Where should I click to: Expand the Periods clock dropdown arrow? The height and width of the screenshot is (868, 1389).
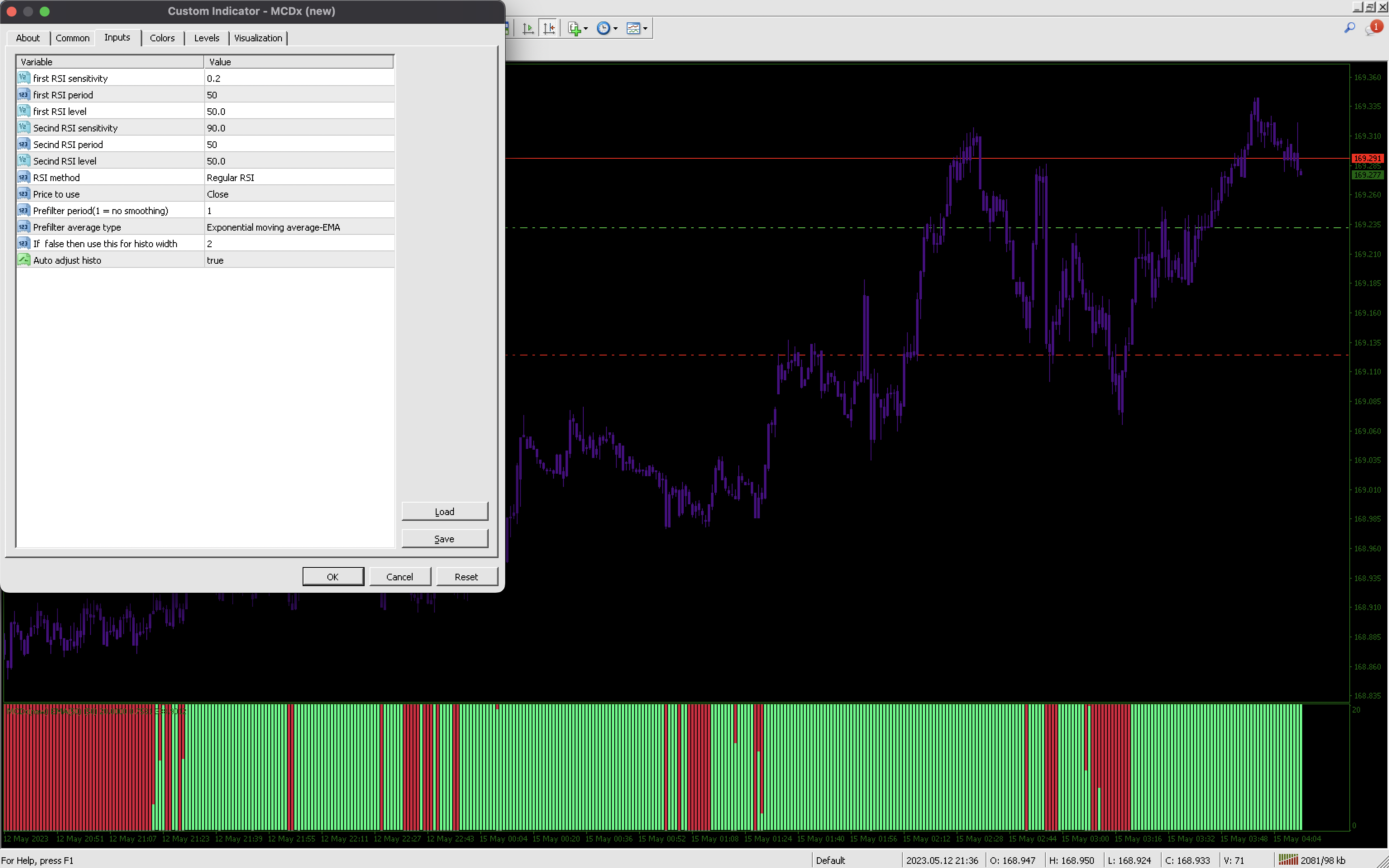click(615, 29)
